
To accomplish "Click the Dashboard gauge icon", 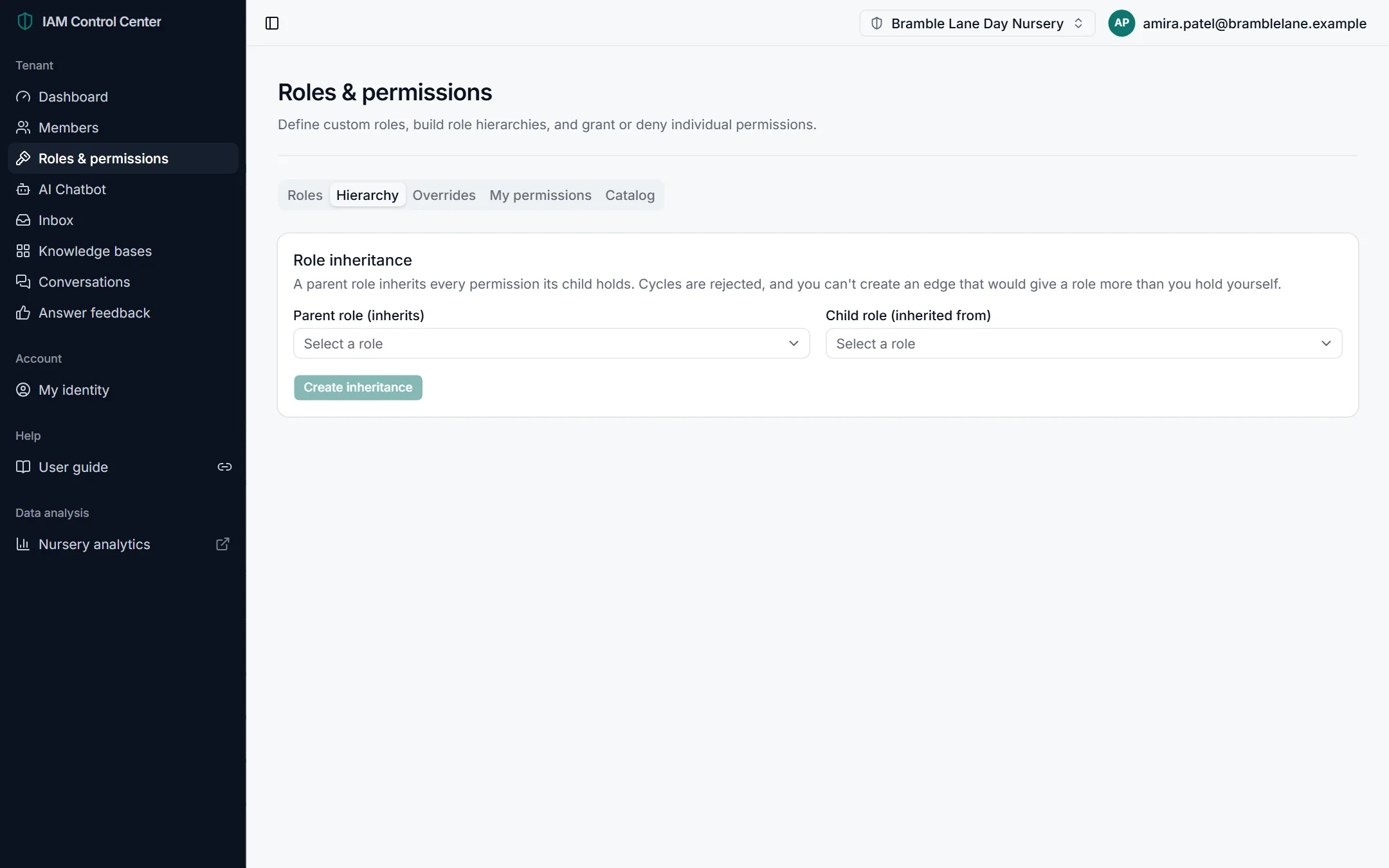I will coord(23,96).
